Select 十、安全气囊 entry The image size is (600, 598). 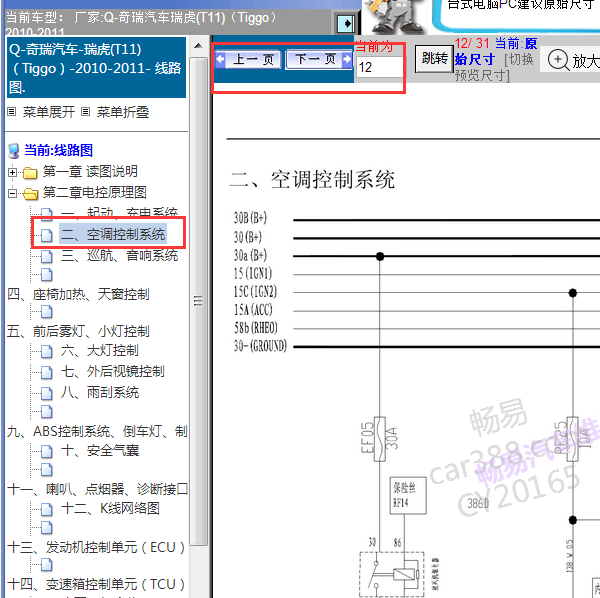(x=99, y=451)
